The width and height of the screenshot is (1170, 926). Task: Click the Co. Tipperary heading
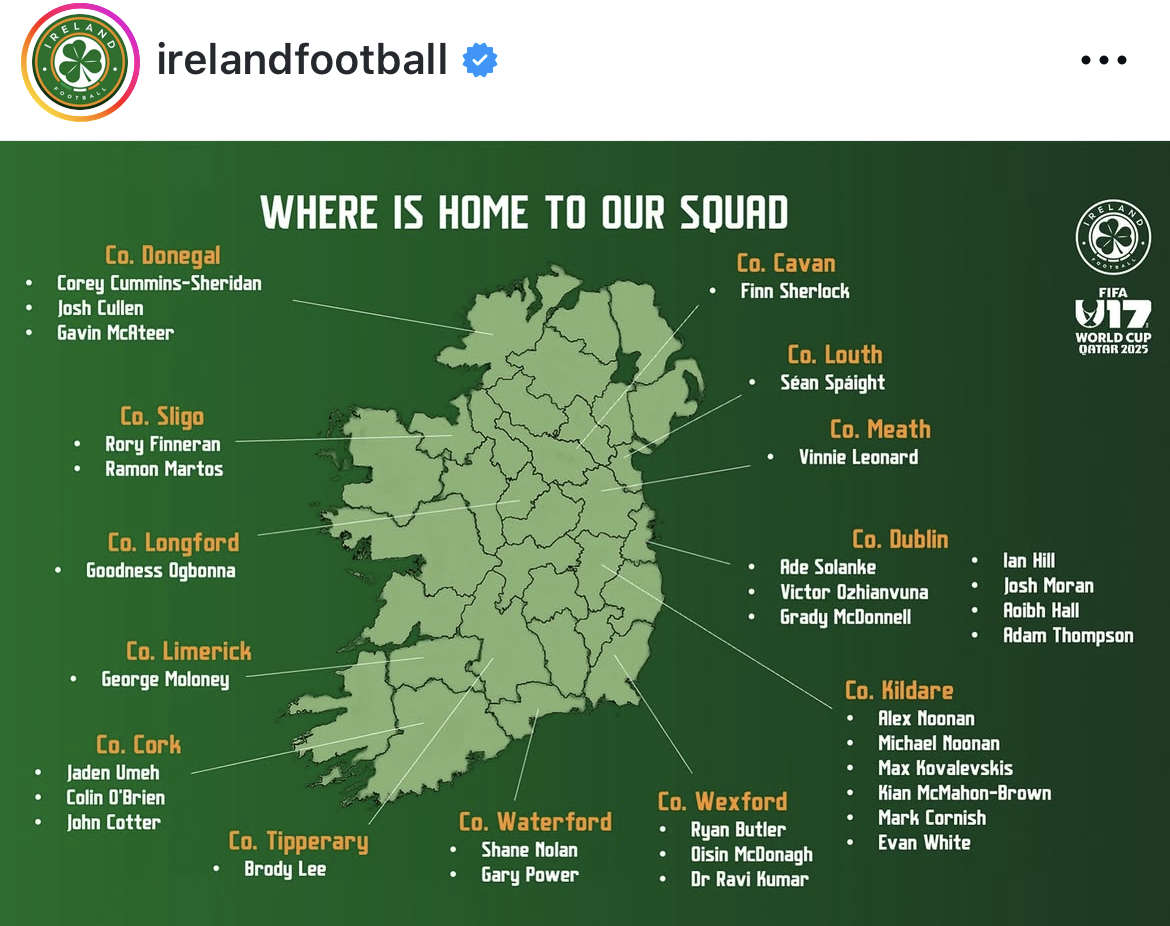click(x=298, y=841)
